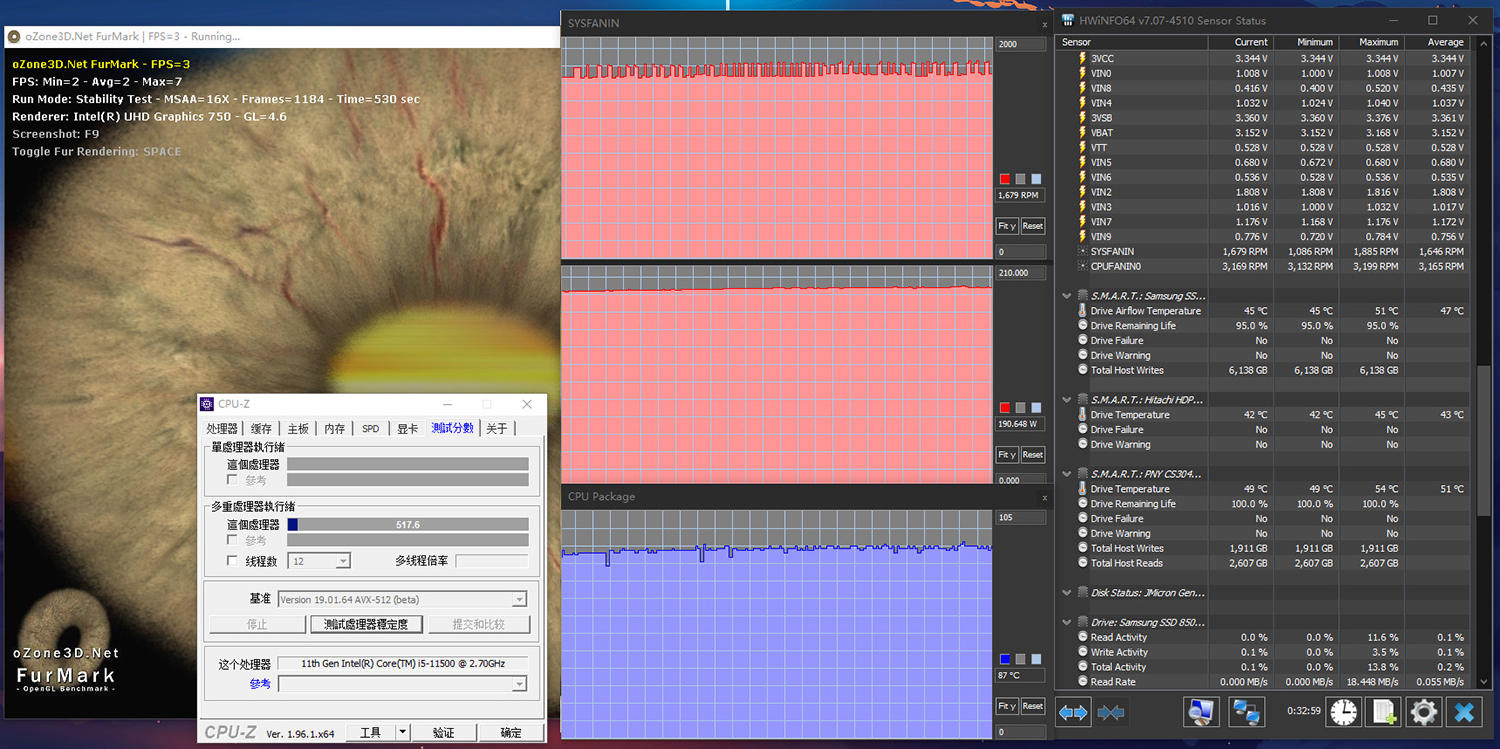Click the 測試處理器穩定度 button
Image resolution: width=1500 pixels, height=749 pixels.
(x=366, y=624)
